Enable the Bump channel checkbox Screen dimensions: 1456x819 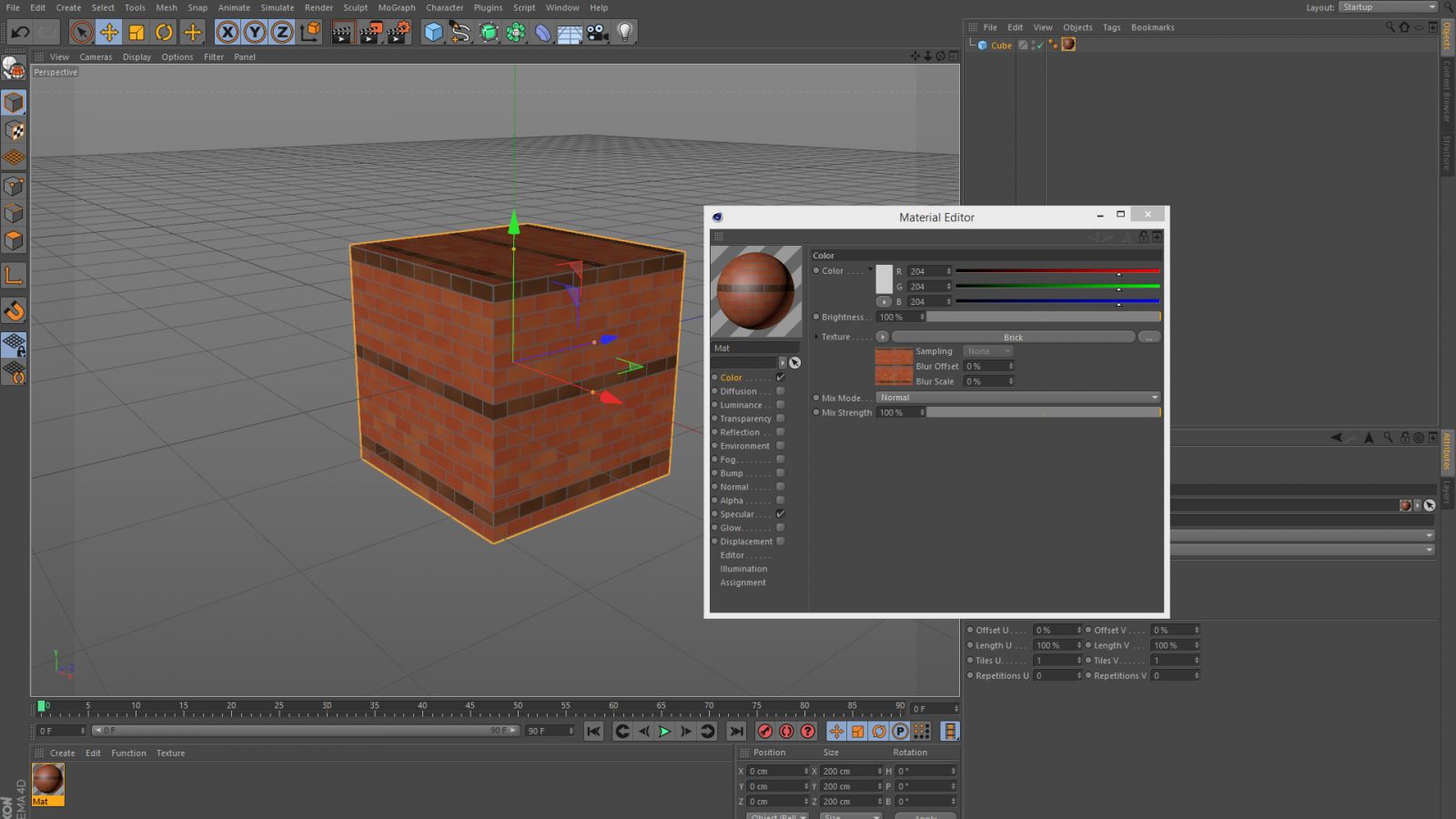(780, 473)
